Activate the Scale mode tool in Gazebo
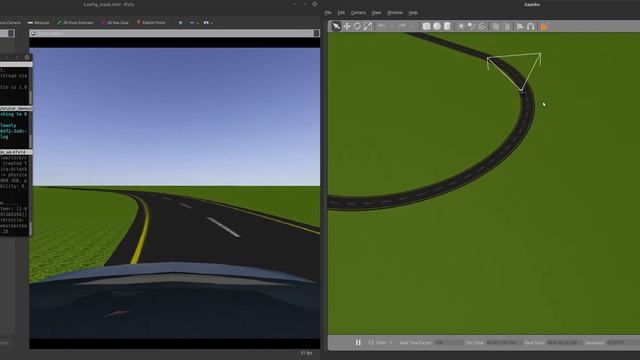The width and height of the screenshot is (640, 360). (x=368, y=26)
